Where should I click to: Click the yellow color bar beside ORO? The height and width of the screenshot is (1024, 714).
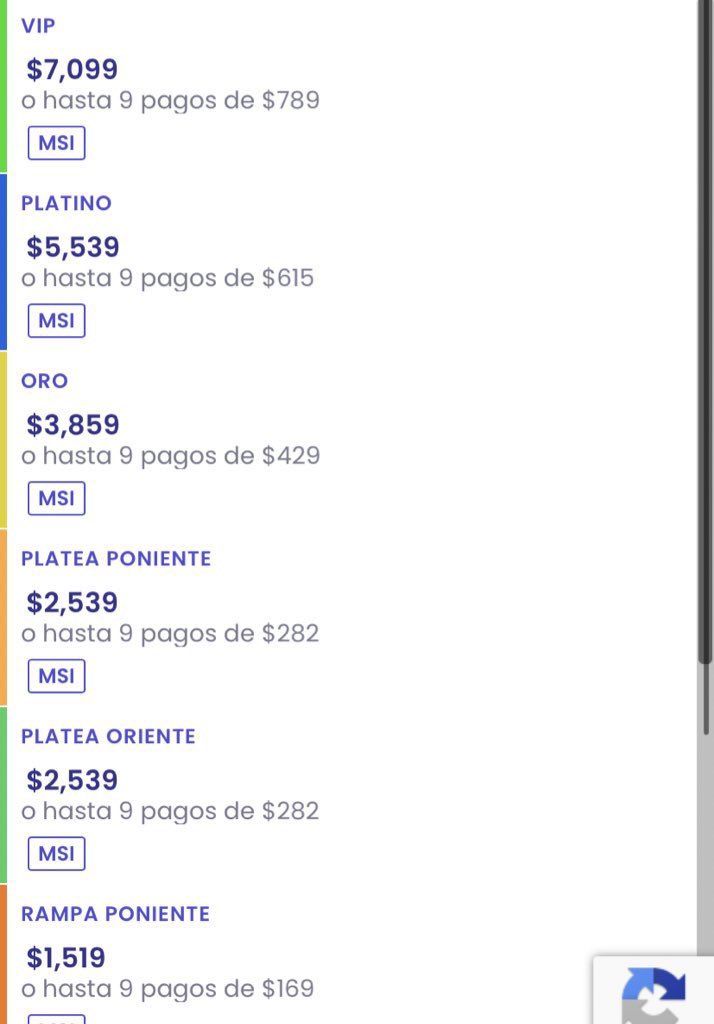point(3,440)
